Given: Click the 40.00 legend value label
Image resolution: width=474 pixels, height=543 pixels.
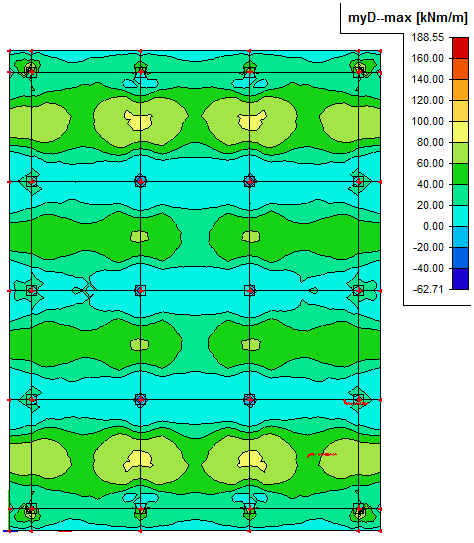Looking at the screenshot, I should coord(430,184).
